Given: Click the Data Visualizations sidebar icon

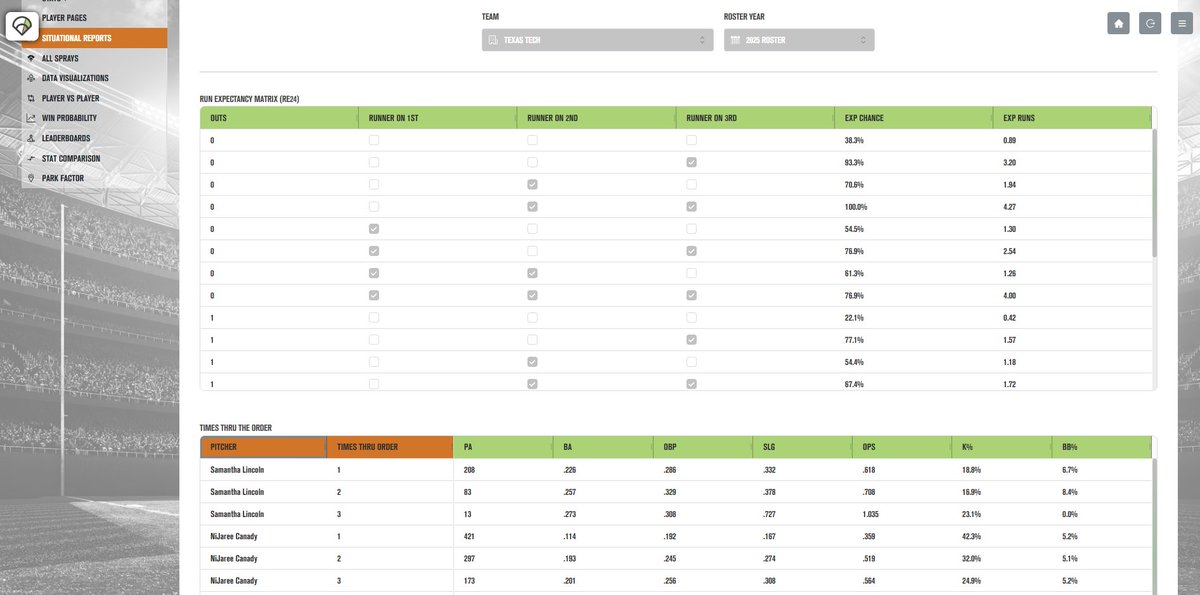Looking at the screenshot, I should click(x=32, y=78).
